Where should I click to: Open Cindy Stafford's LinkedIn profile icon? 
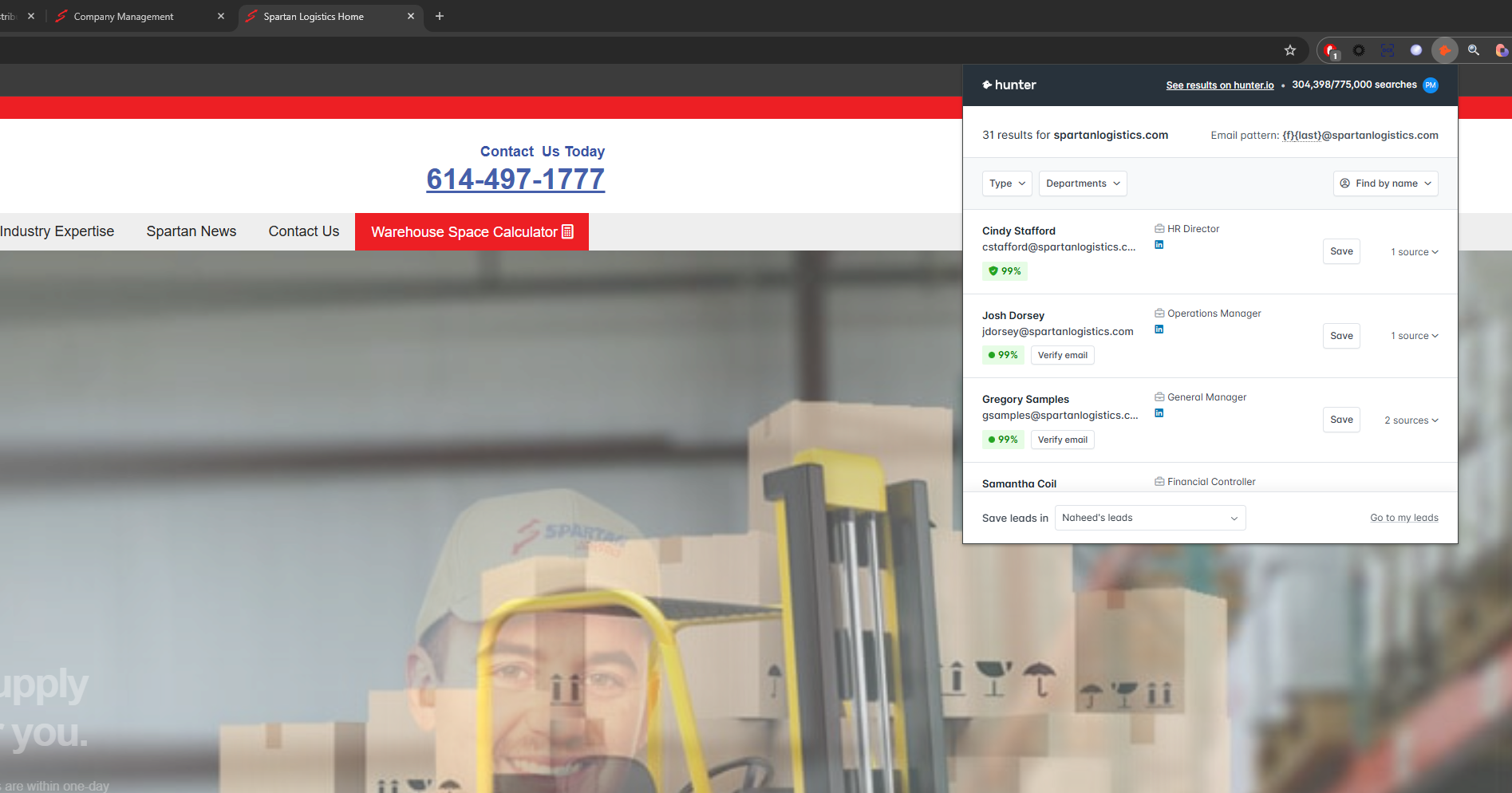[x=1159, y=245]
